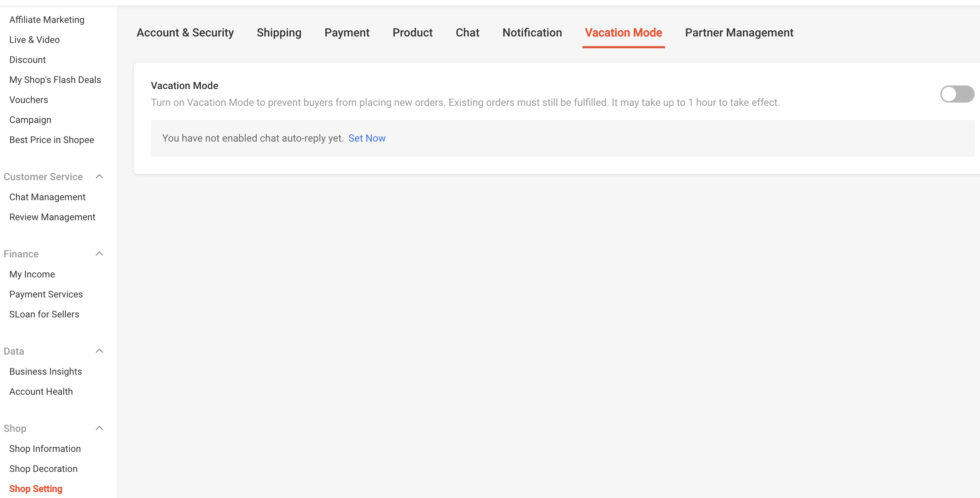Screen dimensions: 980x498
Task: Go to My Income page
Action: (x=32, y=274)
